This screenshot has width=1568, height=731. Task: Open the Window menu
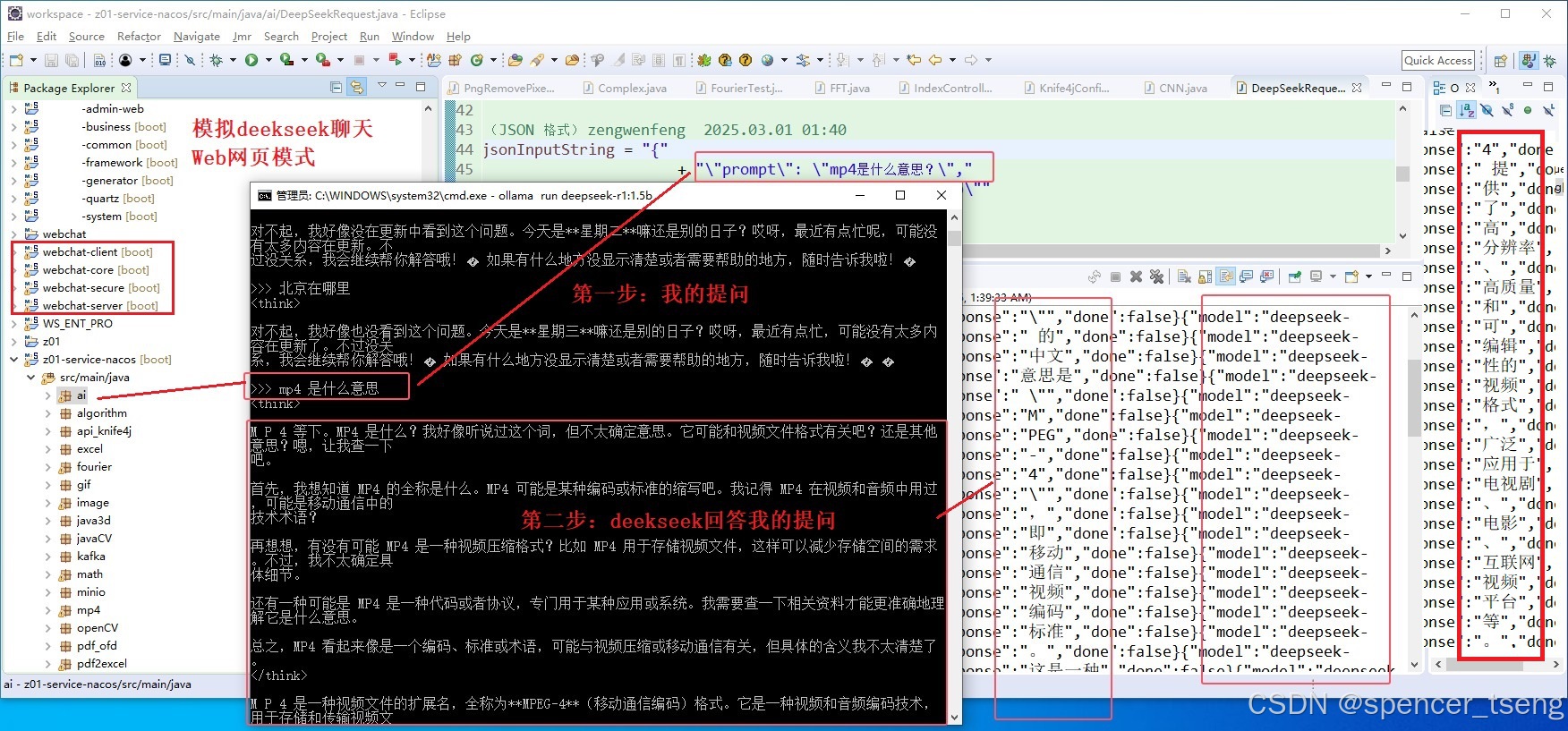(x=413, y=37)
